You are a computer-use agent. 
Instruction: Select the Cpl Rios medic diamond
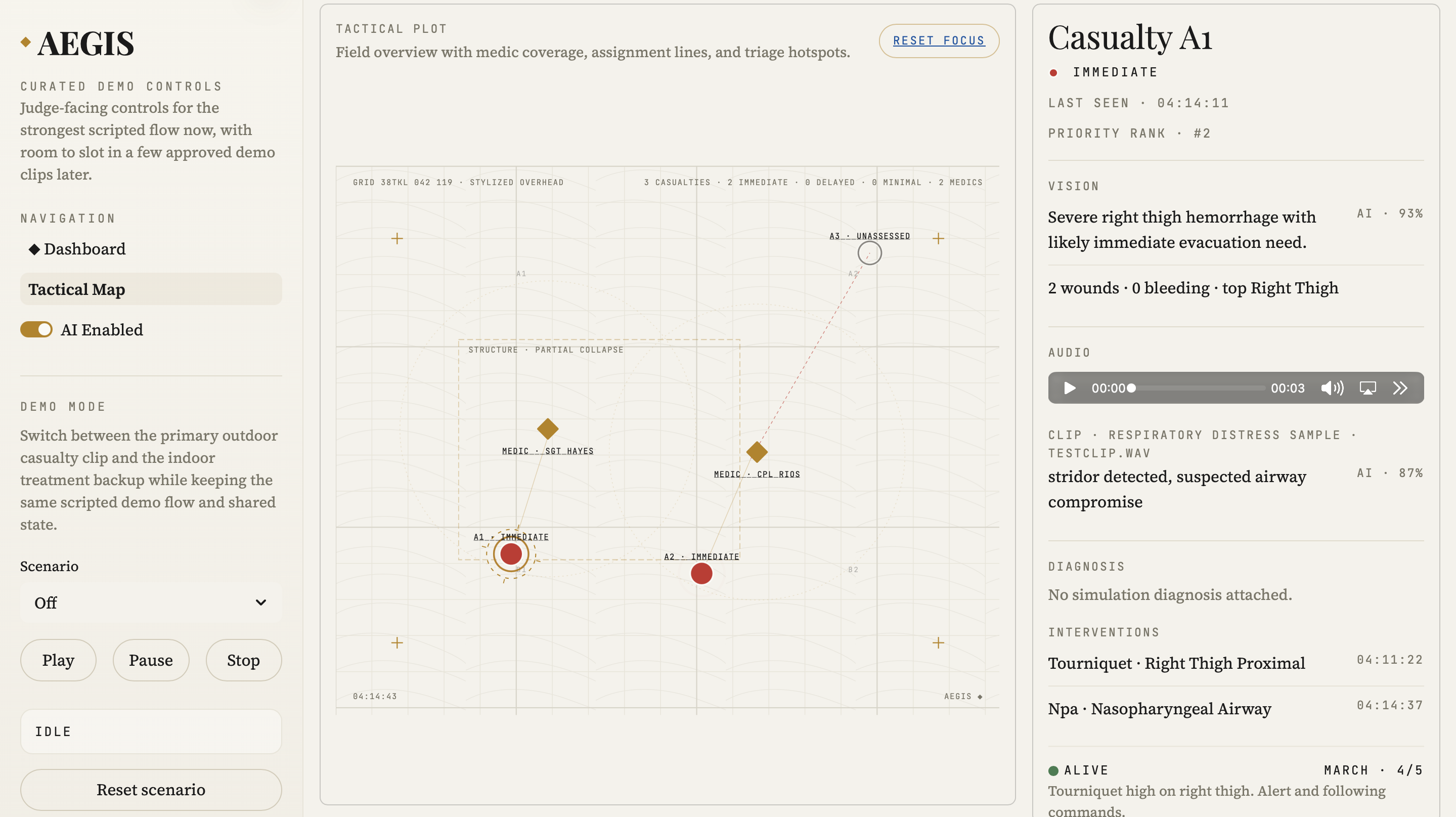tap(756, 452)
